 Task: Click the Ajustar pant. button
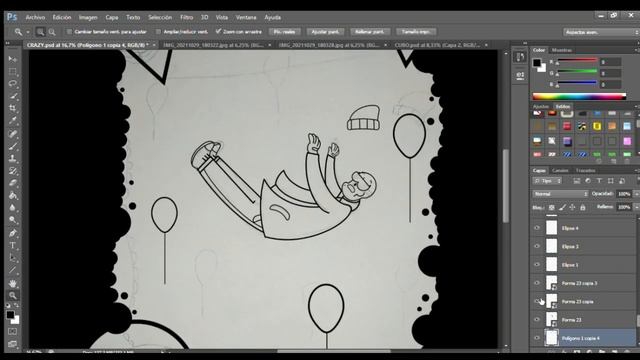(x=325, y=32)
